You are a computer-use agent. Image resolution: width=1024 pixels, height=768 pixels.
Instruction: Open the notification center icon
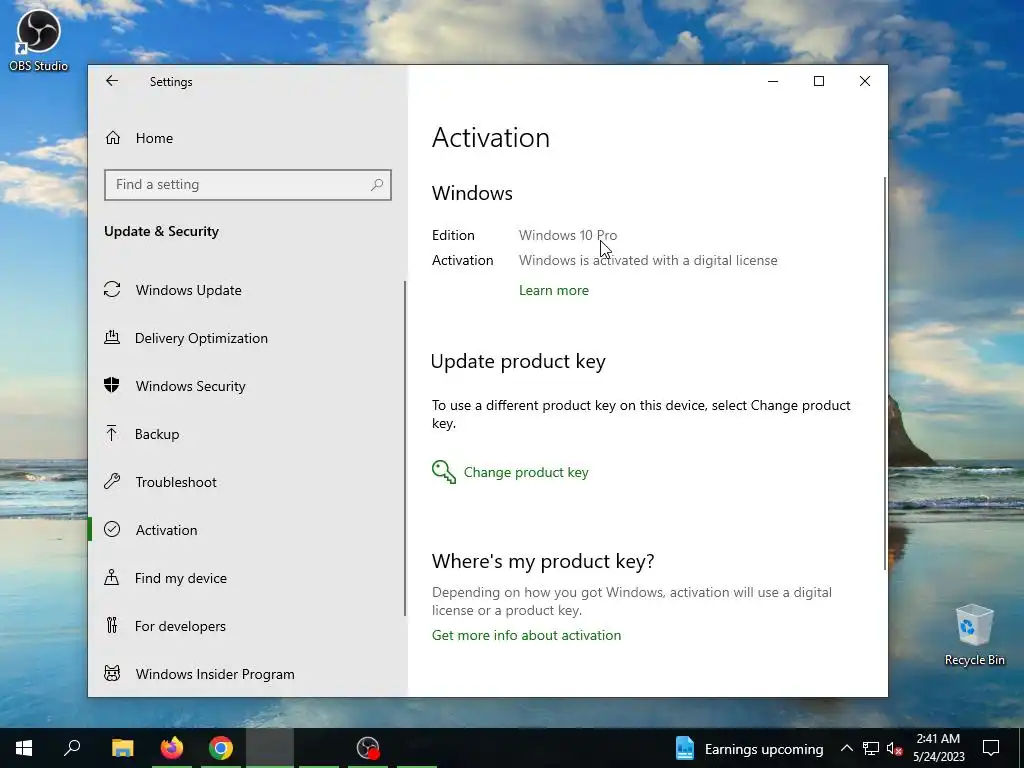(991, 748)
